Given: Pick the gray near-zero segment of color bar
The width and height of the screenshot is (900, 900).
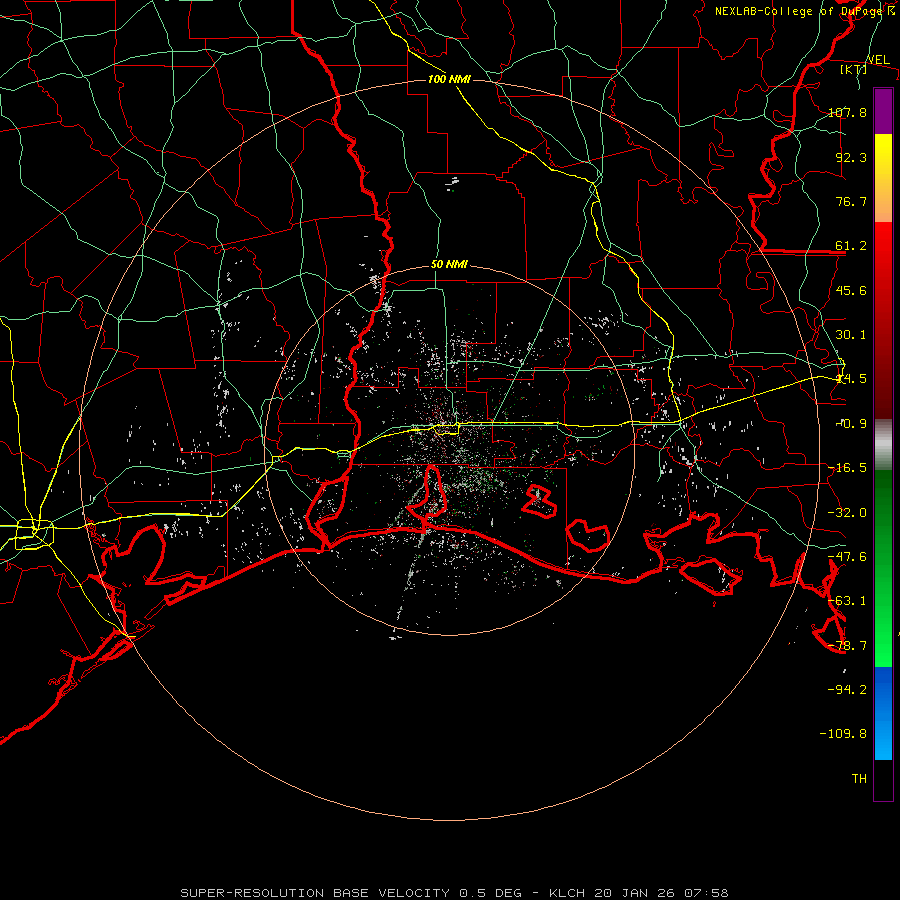Looking at the screenshot, I should (883, 445).
